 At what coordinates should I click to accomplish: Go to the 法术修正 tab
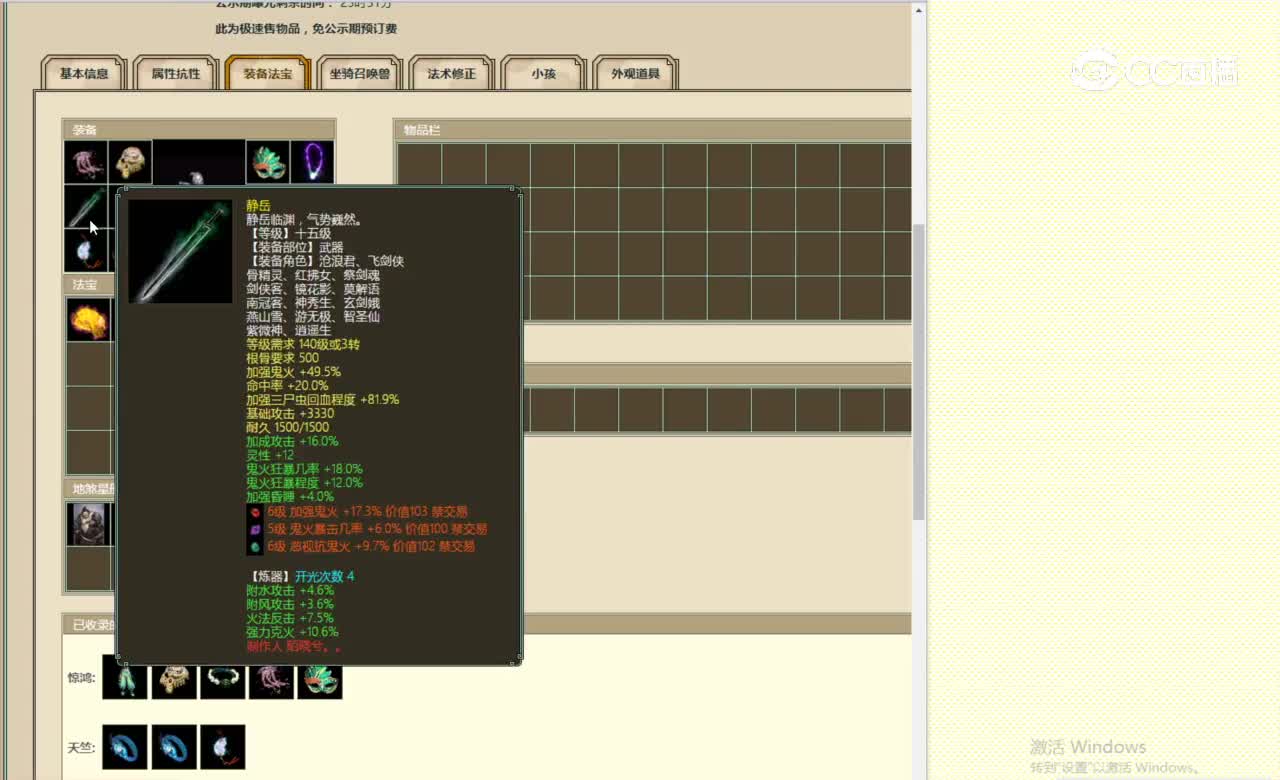452,73
